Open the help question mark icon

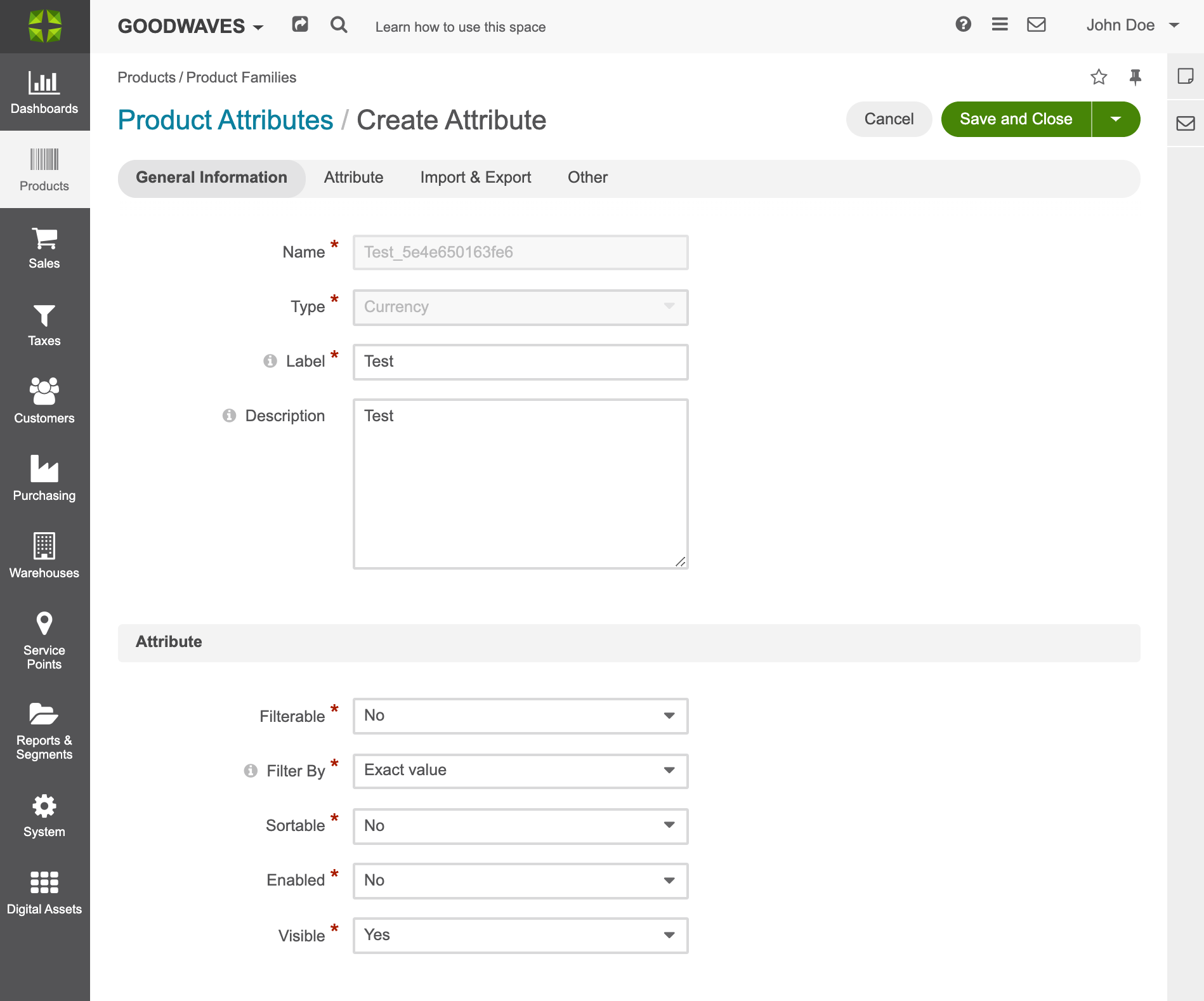[963, 25]
